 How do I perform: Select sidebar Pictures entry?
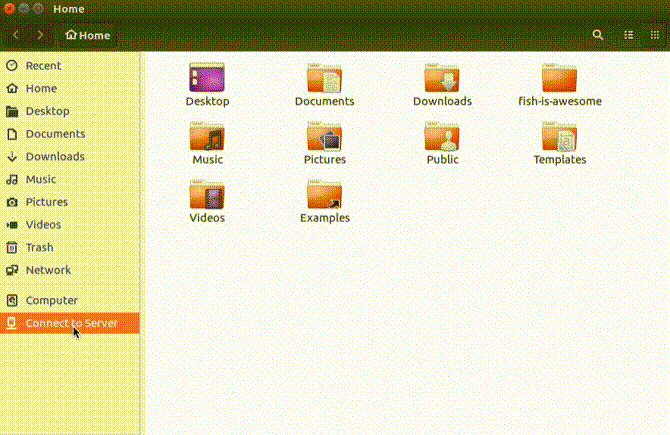click(70, 202)
